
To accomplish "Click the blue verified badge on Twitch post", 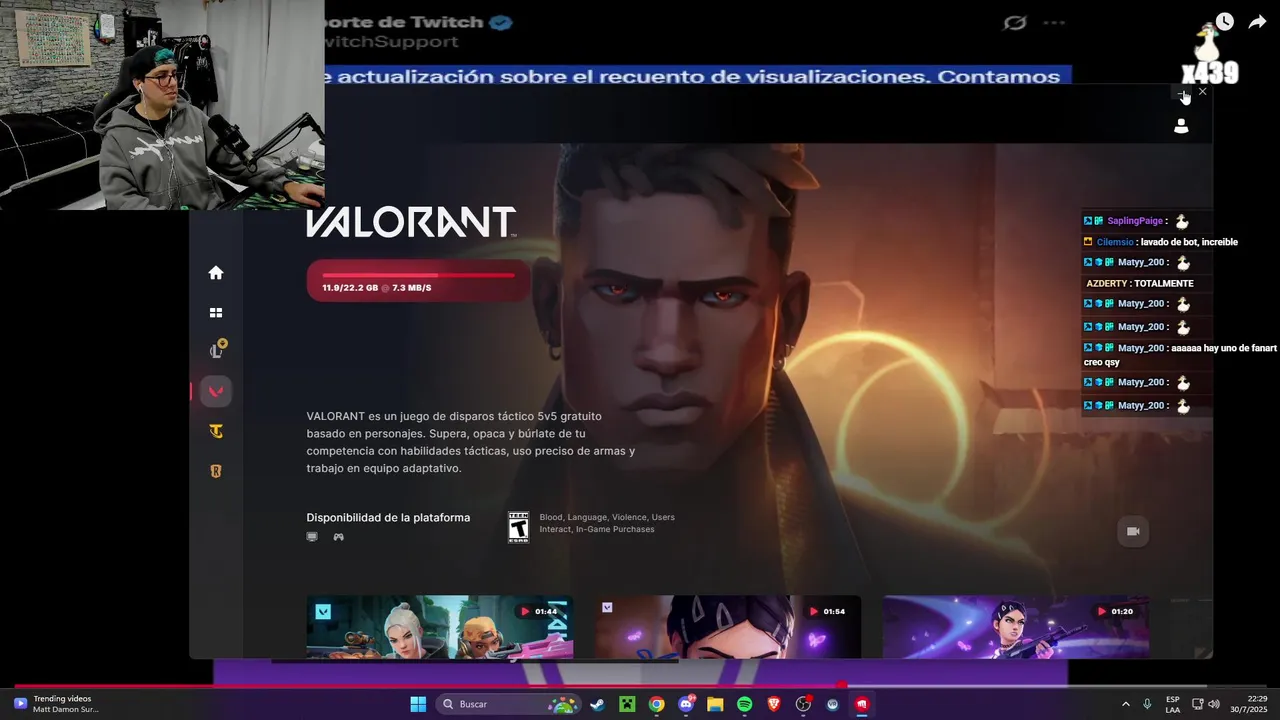I will pyautogui.click(x=502, y=22).
